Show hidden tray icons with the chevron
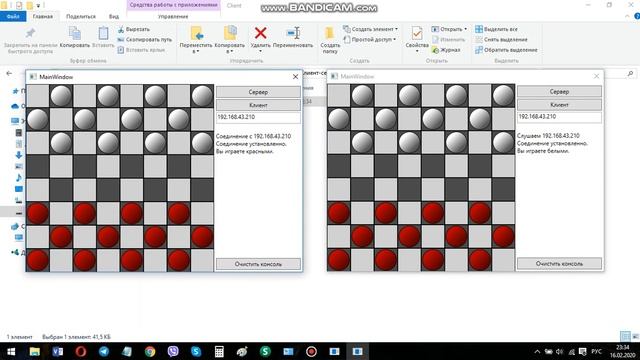The image size is (640, 360). (537, 351)
